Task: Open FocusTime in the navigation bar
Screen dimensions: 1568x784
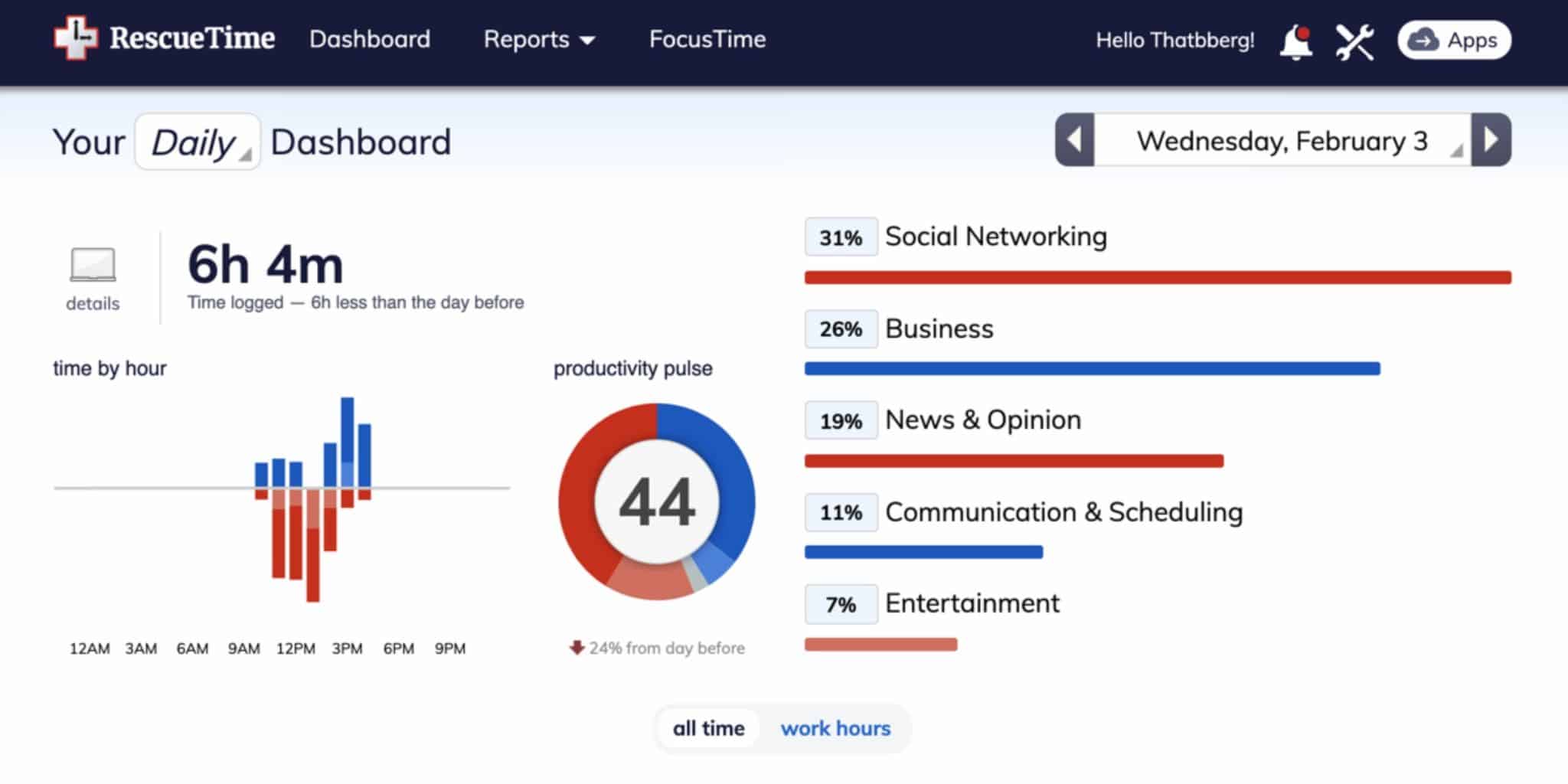Action: pyautogui.click(x=707, y=39)
